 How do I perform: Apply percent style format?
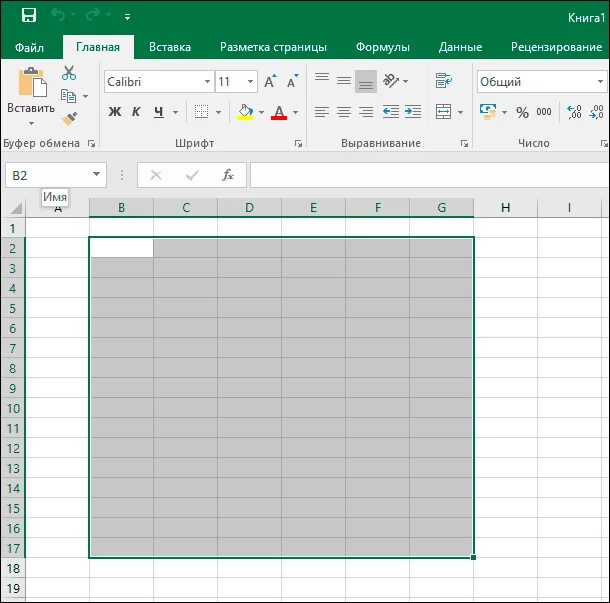tap(522, 112)
